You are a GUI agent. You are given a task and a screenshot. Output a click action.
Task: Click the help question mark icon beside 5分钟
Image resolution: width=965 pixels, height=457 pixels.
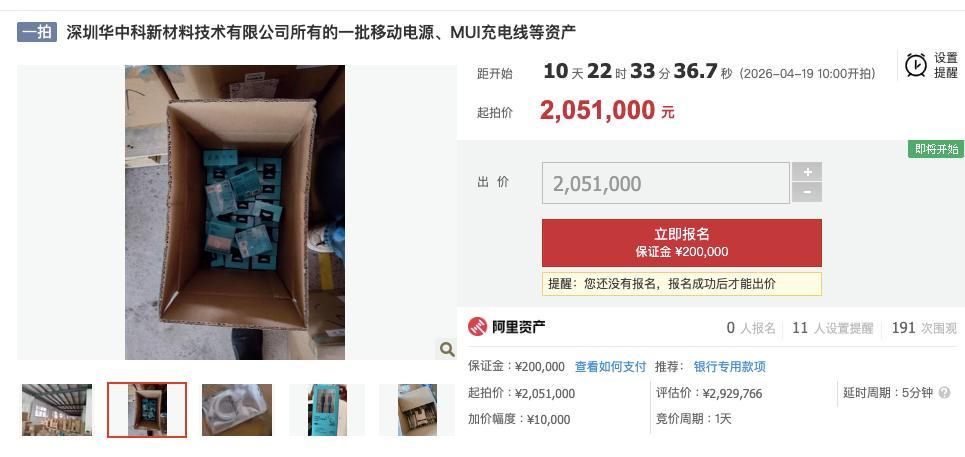point(945,392)
